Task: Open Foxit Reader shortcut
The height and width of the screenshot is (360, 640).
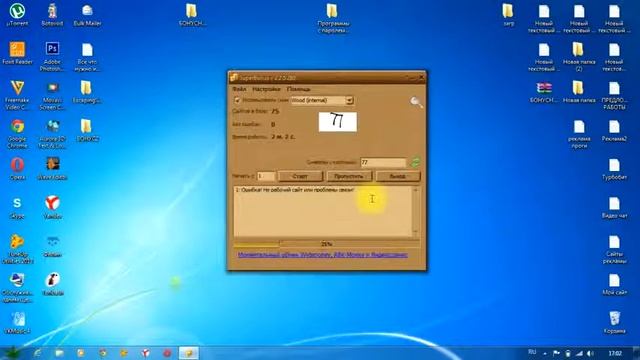Action: click(17, 53)
